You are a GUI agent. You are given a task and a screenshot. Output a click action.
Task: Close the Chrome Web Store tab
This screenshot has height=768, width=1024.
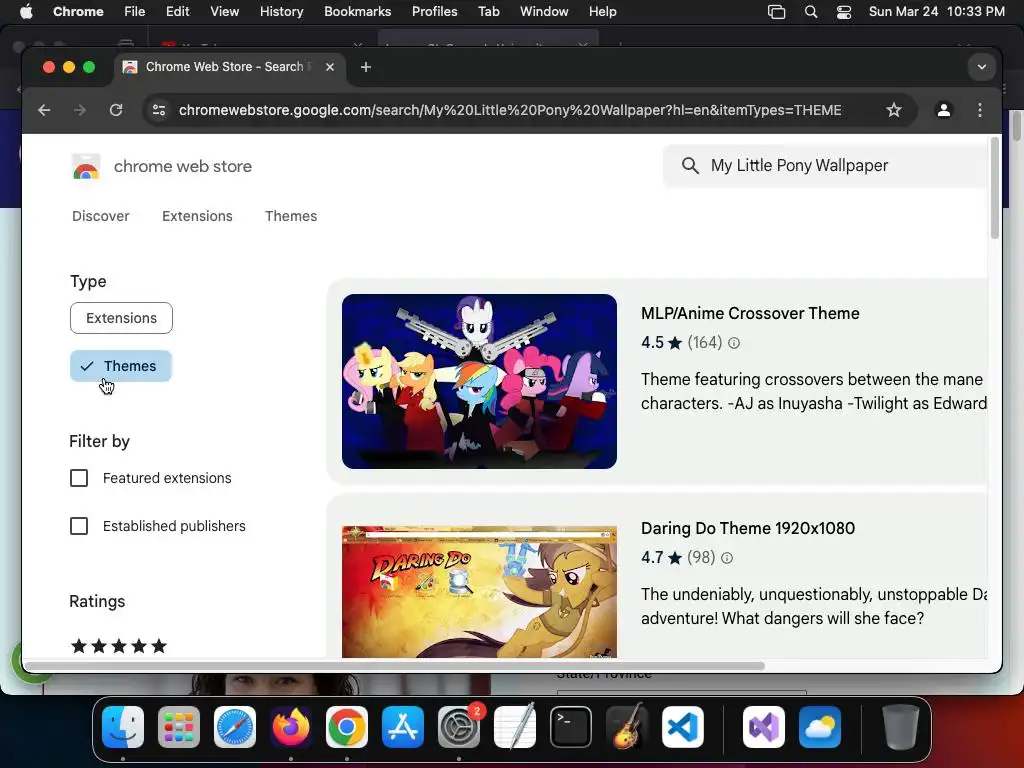click(330, 67)
